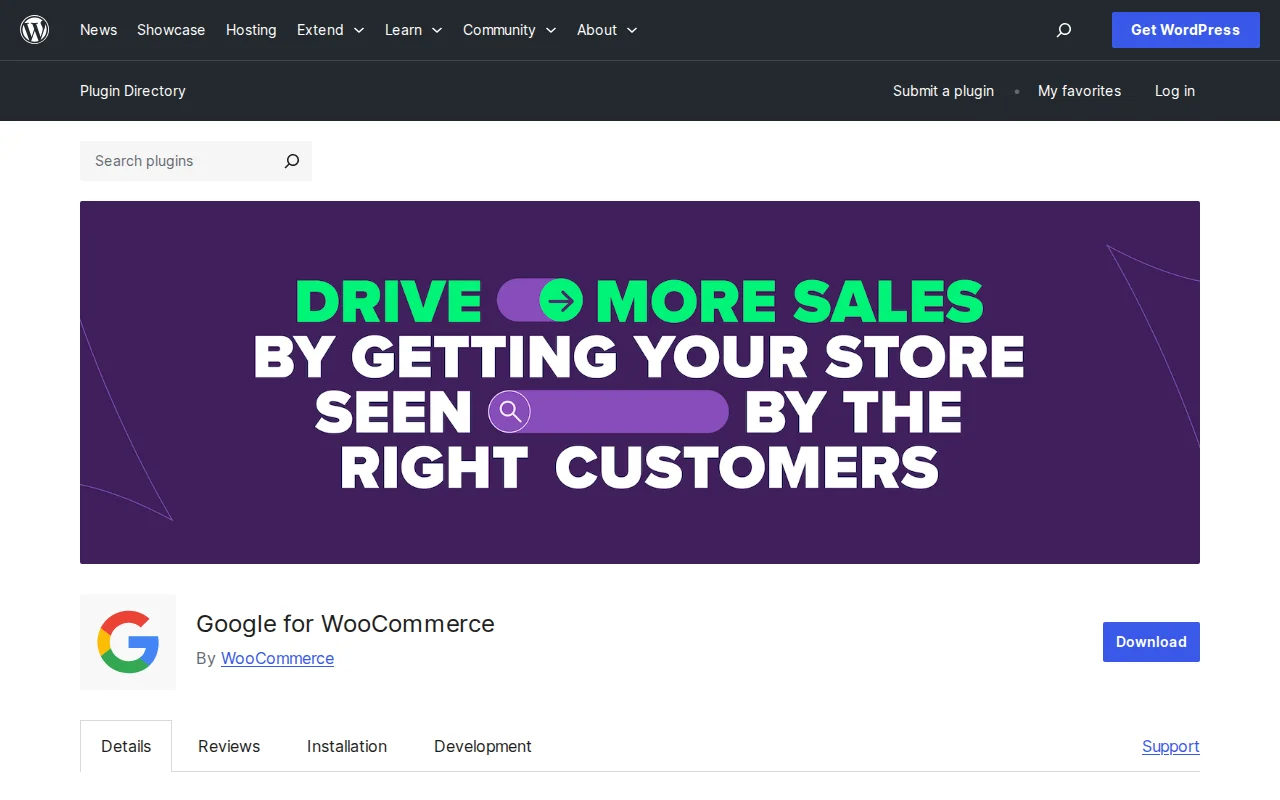The width and height of the screenshot is (1280, 800).
Task: Switch to the Details tab
Action: pyautogui.click(x=126, y=746)
